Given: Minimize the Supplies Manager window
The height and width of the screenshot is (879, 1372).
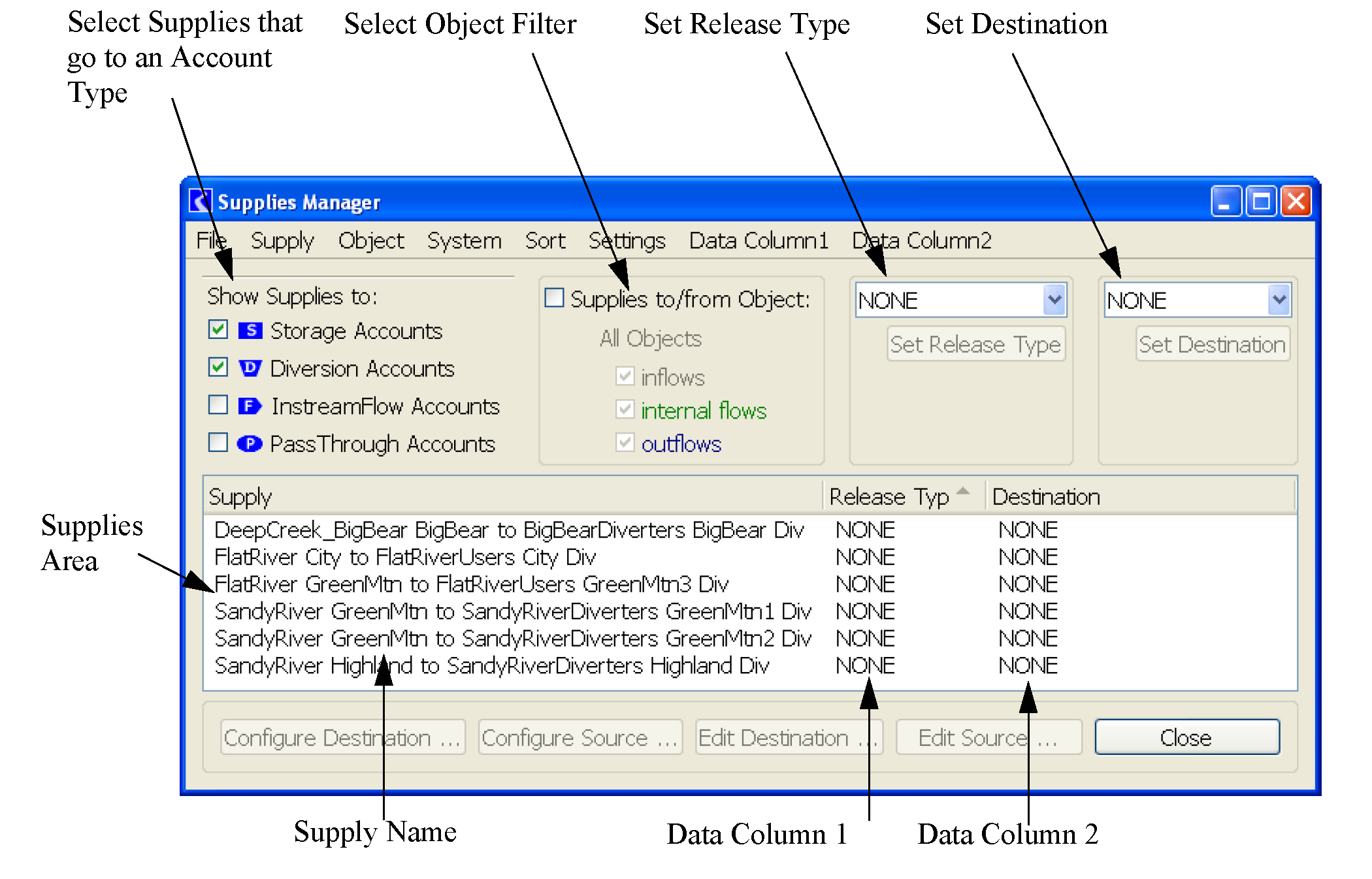Looking at the screenshot, I should point(1226,201).
